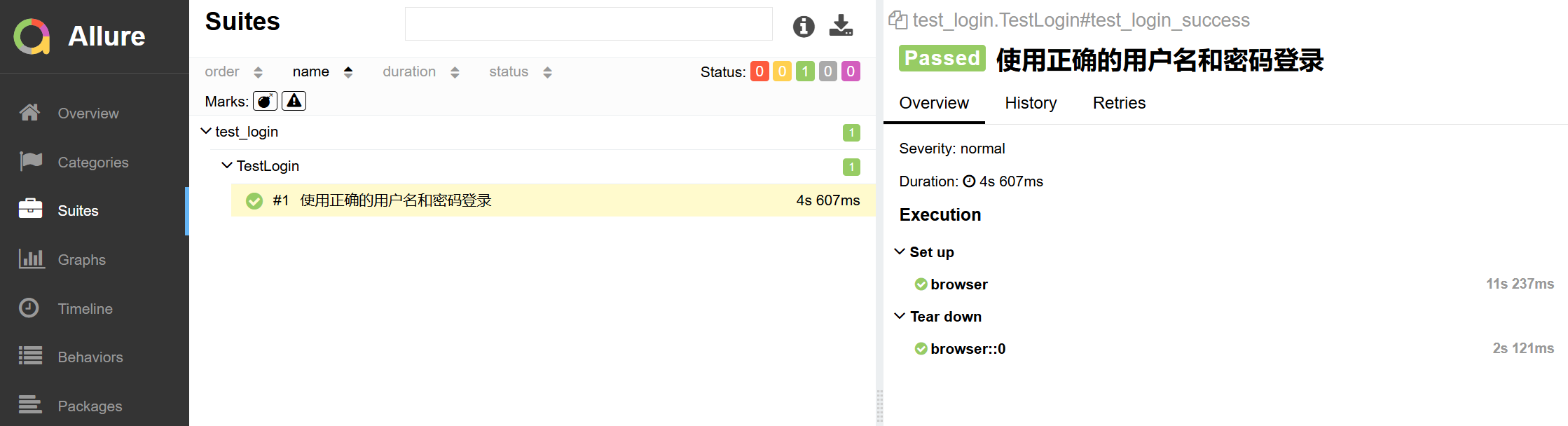This screenshot has width=1568, height=426.
Task: Collapse the test_login suite
Action: 206,132
